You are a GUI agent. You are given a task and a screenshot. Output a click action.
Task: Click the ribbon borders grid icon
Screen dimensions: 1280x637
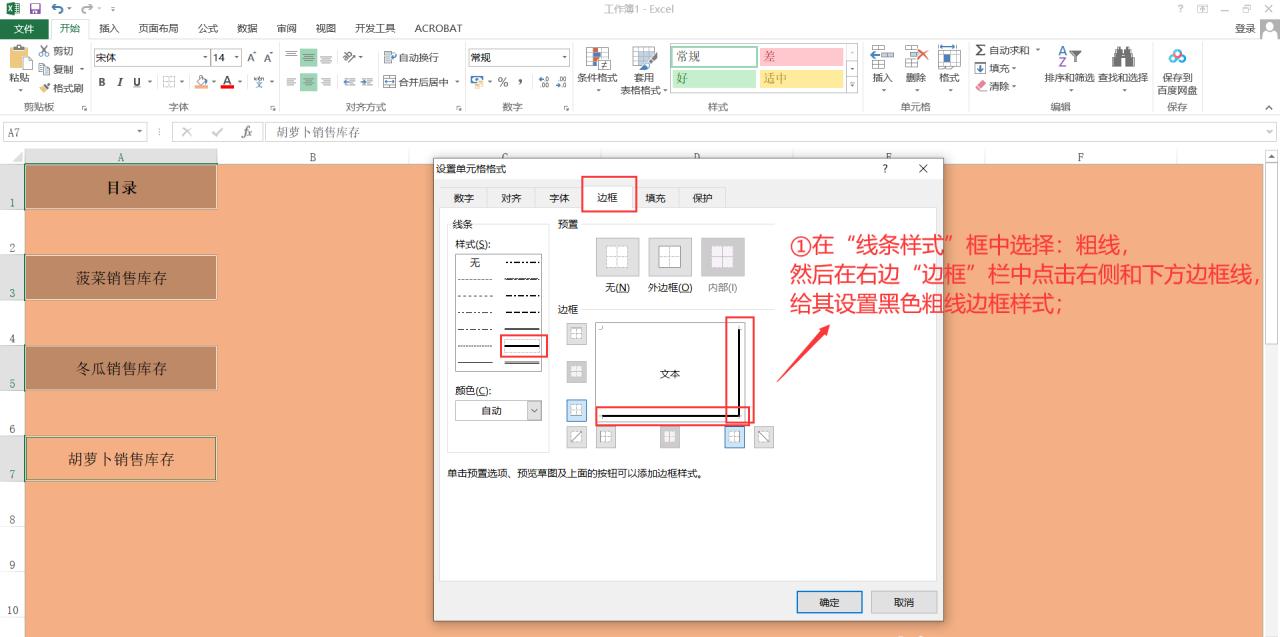[x=169, y=82]
